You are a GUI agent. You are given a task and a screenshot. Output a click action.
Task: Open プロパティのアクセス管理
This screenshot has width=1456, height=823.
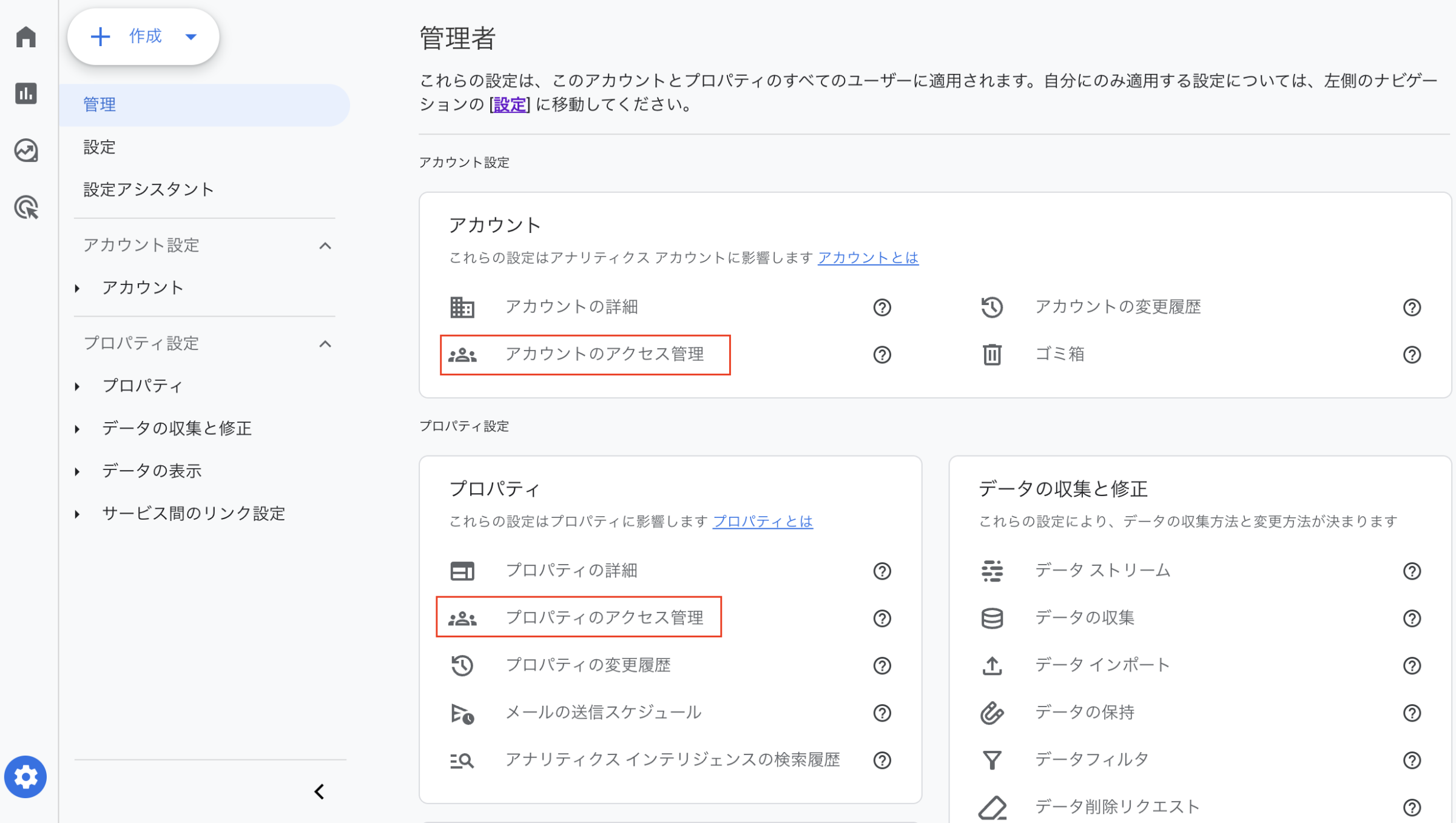[605, 618]
